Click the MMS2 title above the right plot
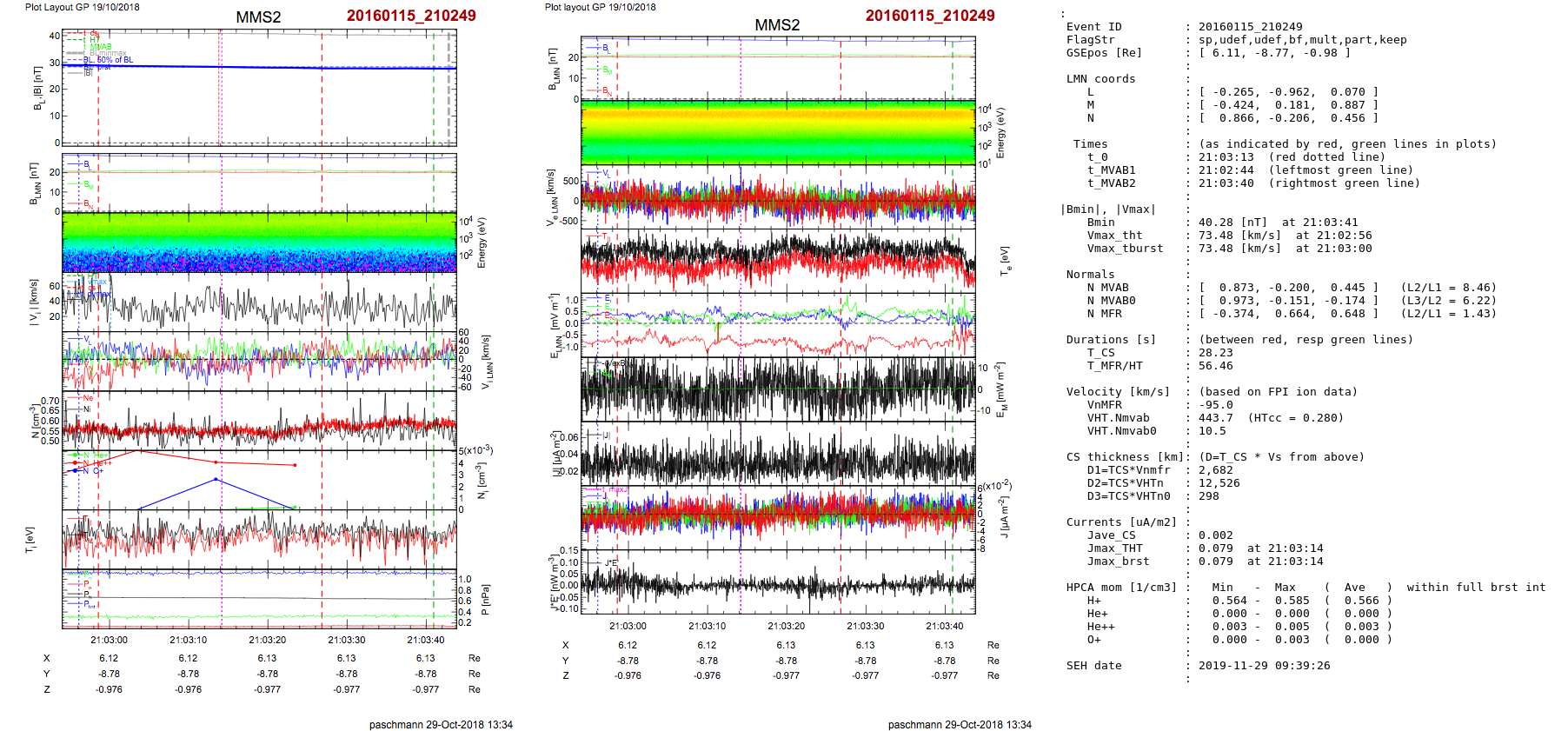 [x=777, y=25]
